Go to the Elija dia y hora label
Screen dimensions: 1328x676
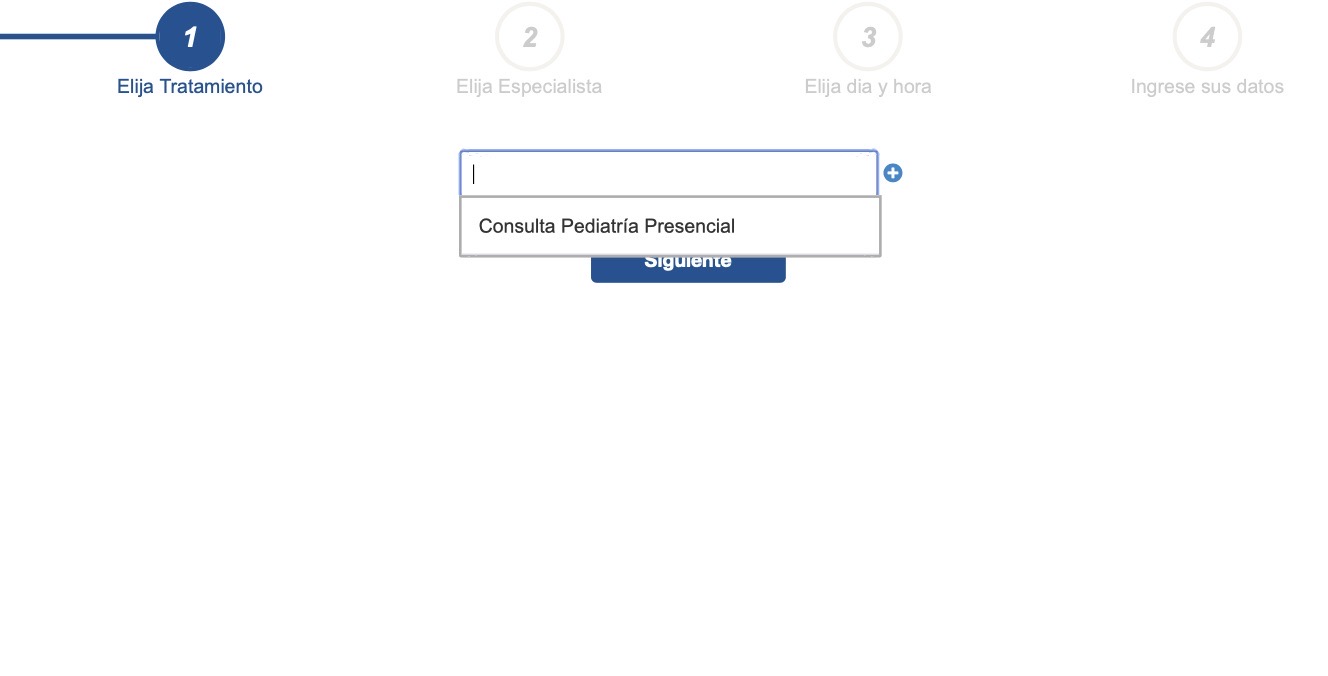[868, 86]
